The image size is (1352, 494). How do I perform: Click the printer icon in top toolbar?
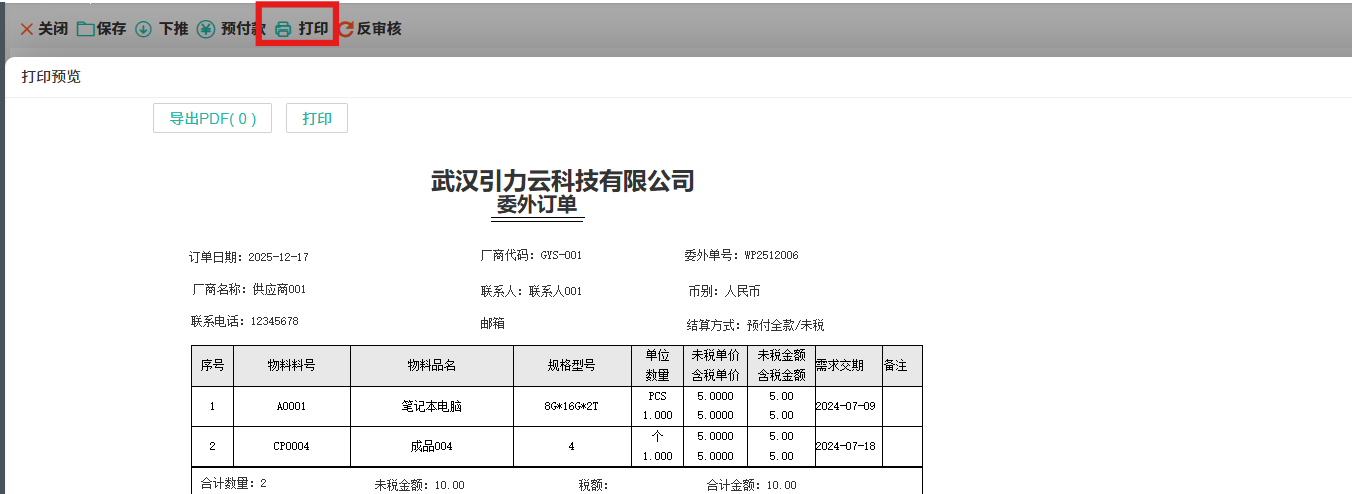pyautogui.click(x=284, y=29)
